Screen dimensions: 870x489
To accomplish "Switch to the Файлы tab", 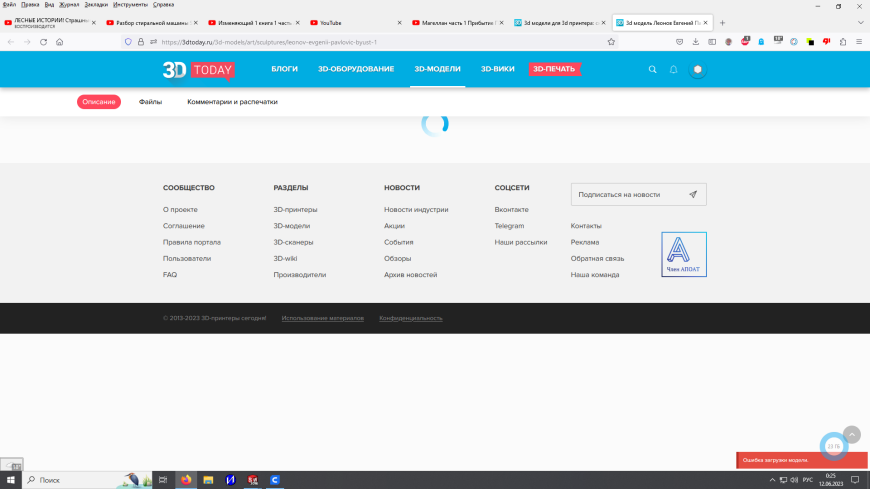I will (x=150, y=102).
